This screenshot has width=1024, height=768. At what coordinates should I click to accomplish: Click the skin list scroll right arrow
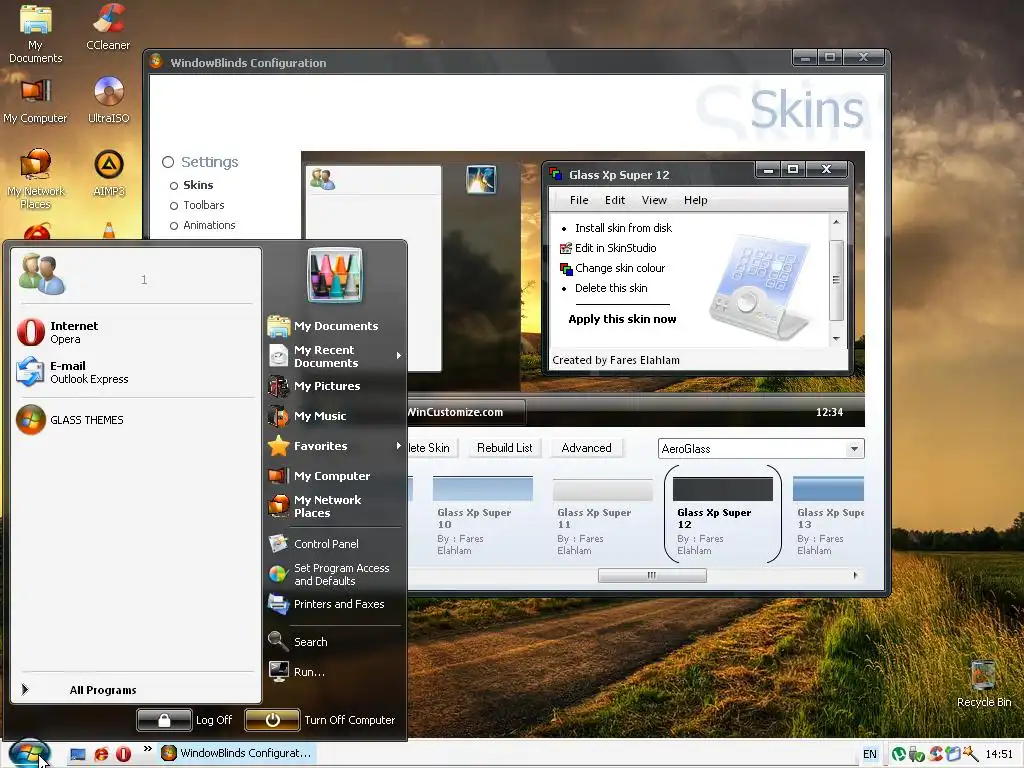855,575
